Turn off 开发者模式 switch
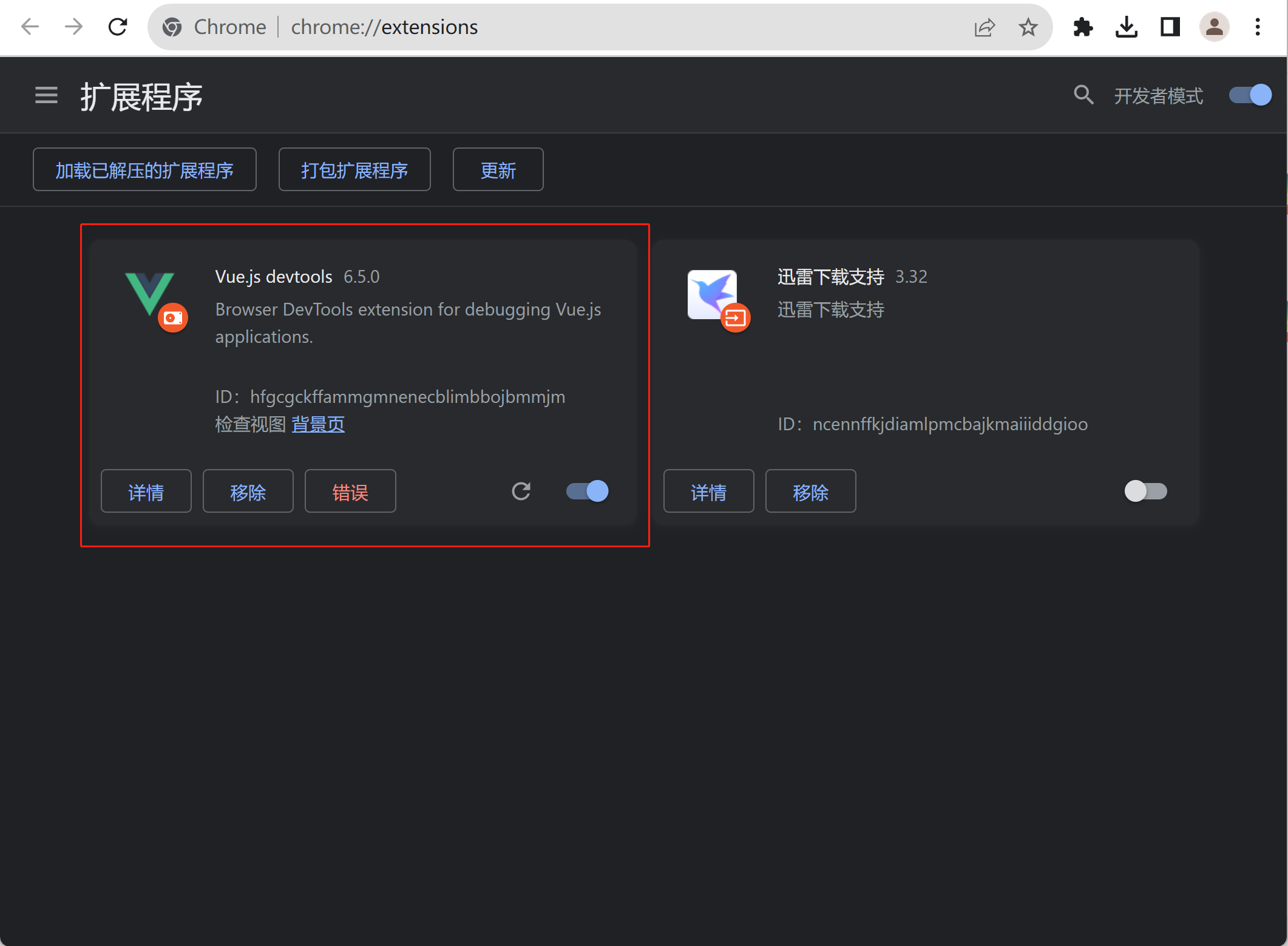 (1250, 95)
